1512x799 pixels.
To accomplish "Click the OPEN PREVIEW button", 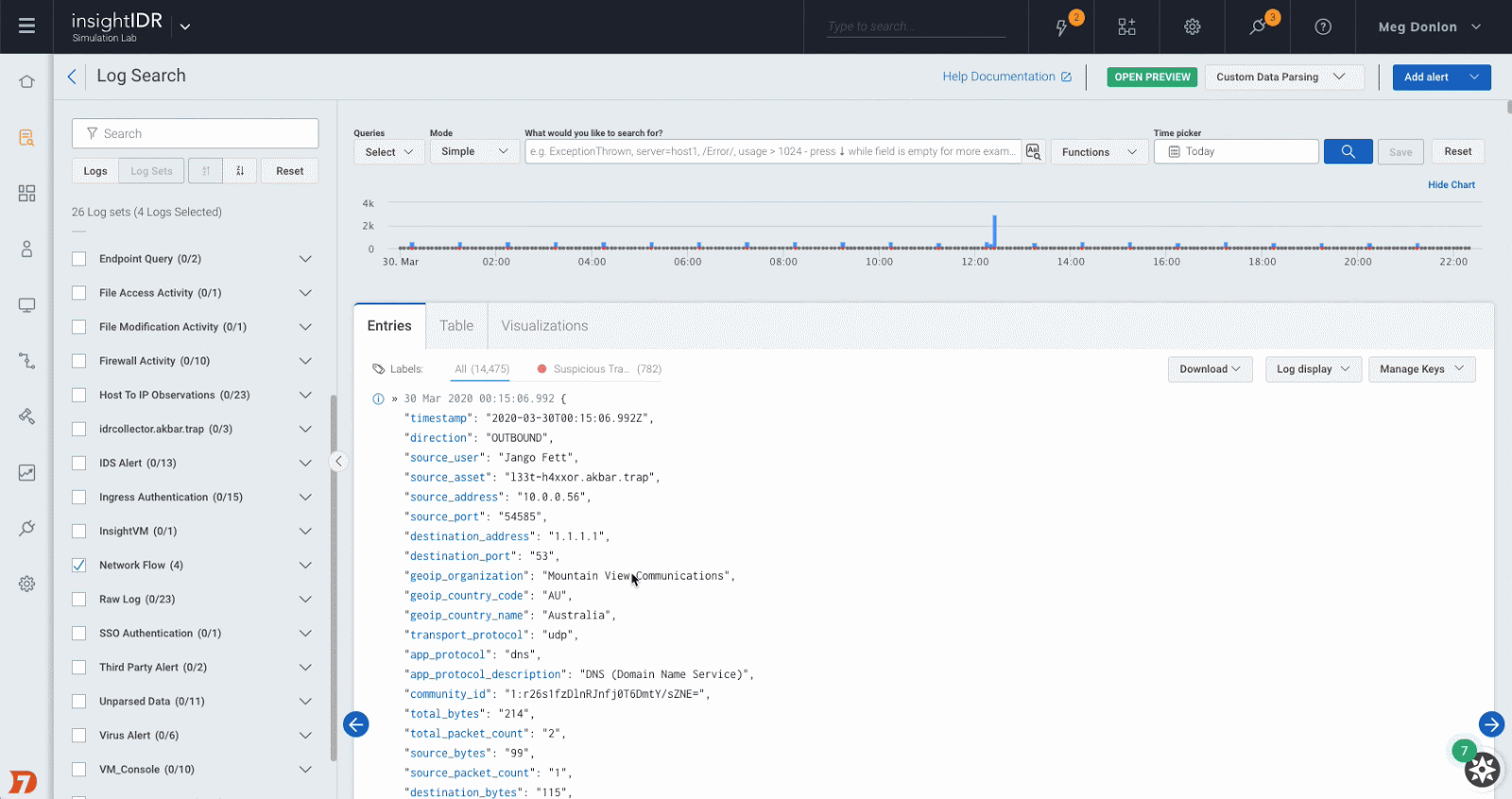I will tap(1152, 78).
